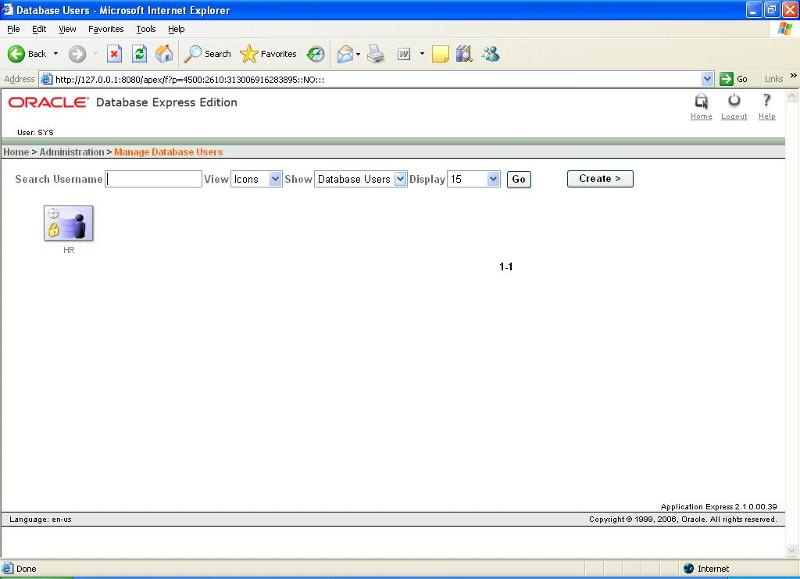This screenshot has height=579, width=800.
Task: Click the browser Home house icon
Action: click(x=164, y=54)
